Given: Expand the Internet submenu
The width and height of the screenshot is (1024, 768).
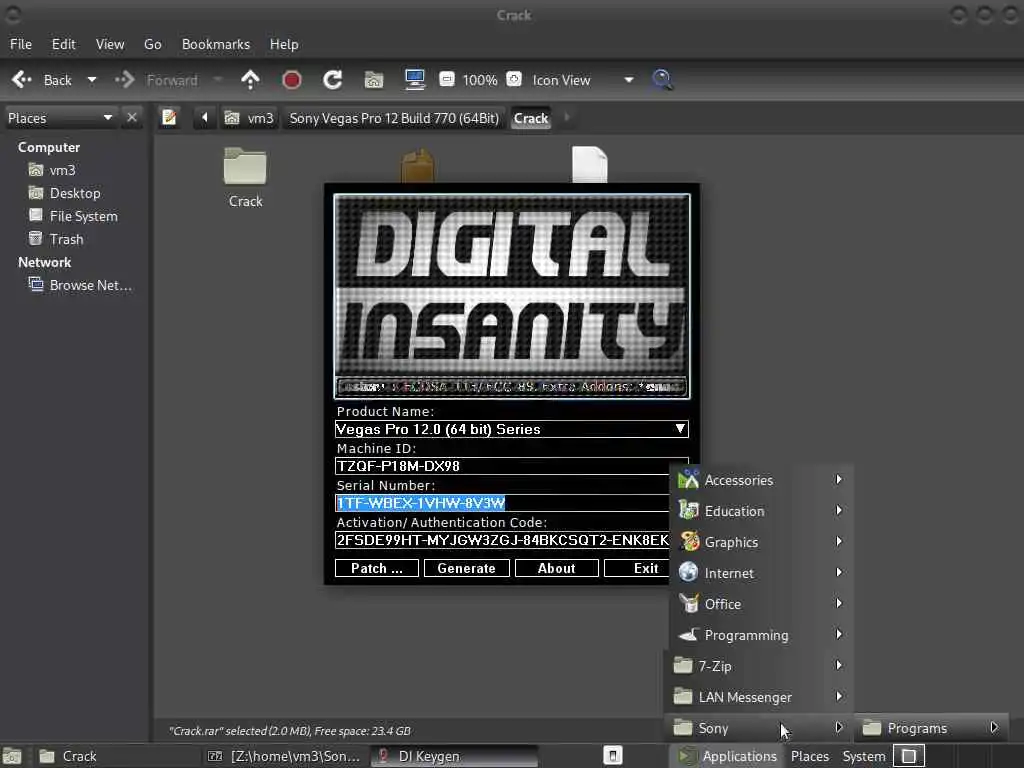Looking at the screenshot, I should pos(761,573).
